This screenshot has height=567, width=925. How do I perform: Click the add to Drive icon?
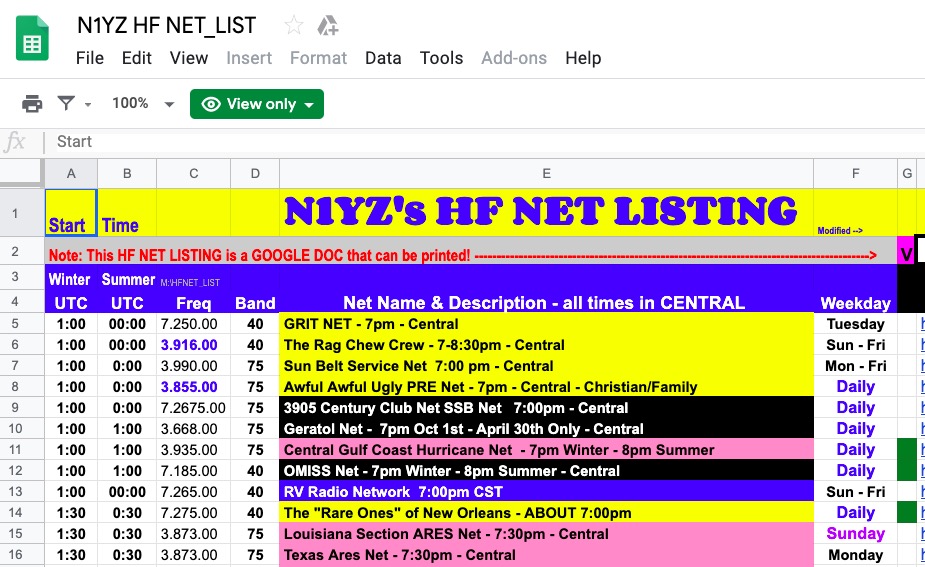(327, 26)
